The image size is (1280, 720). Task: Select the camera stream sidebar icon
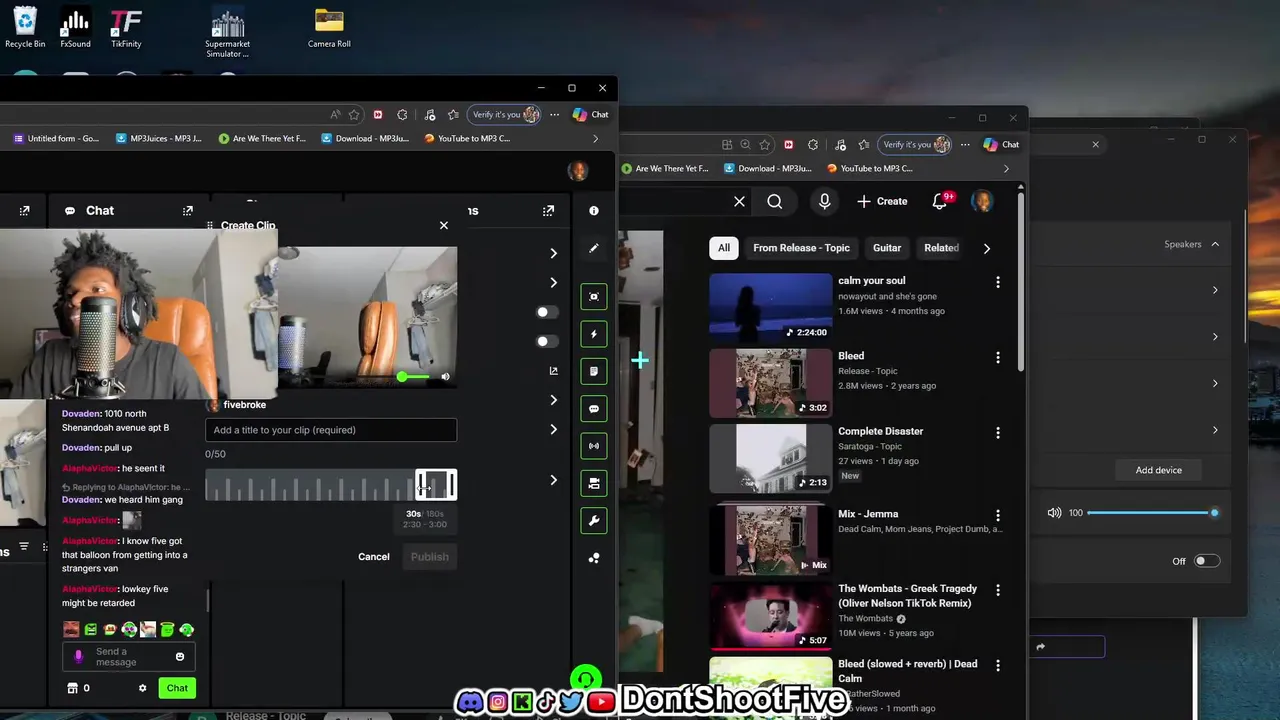[x=594, y=483]
